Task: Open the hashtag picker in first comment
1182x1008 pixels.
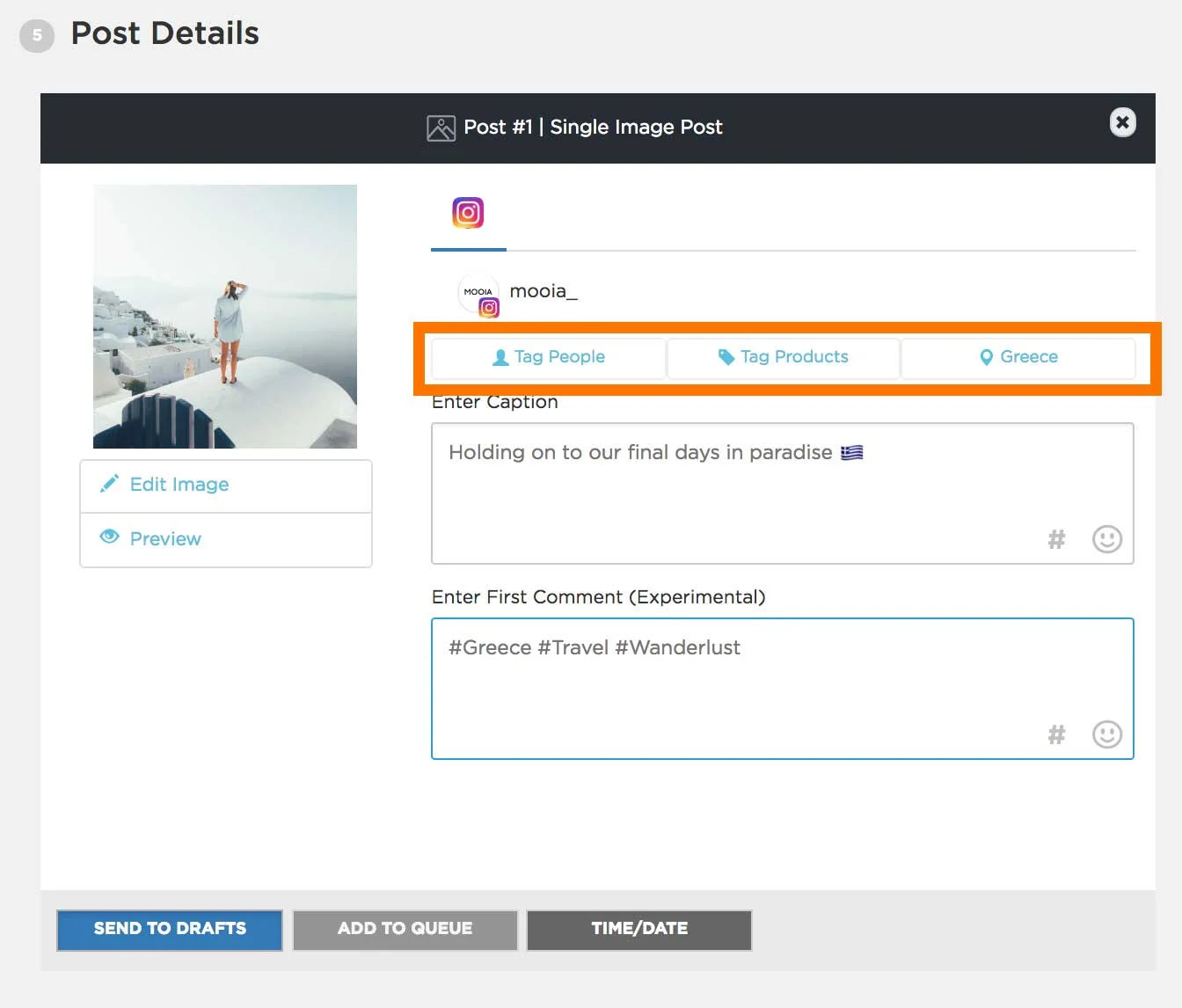Action: coord(1056,734)
